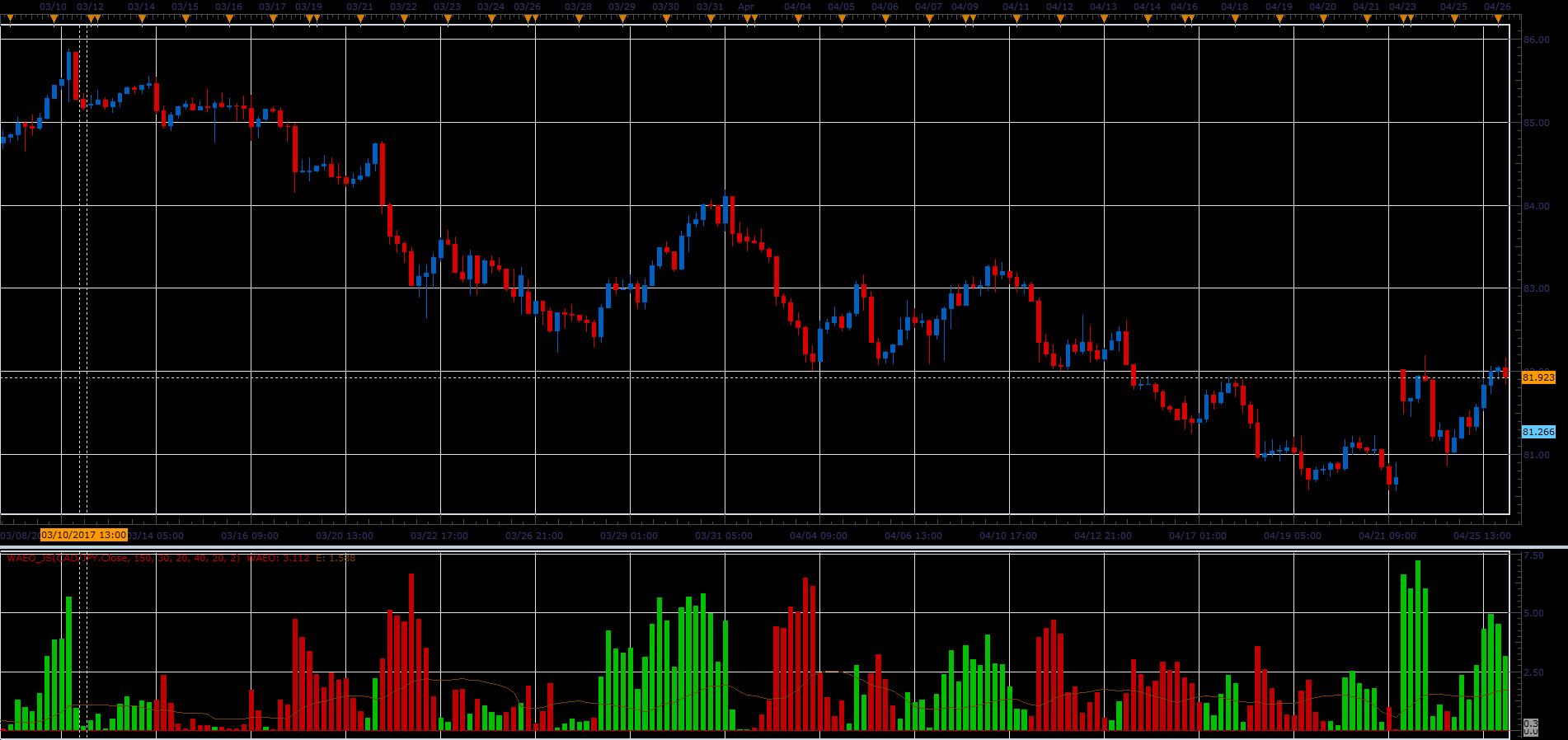Click the 04/25 13:00 time label

click(1482, 536)
